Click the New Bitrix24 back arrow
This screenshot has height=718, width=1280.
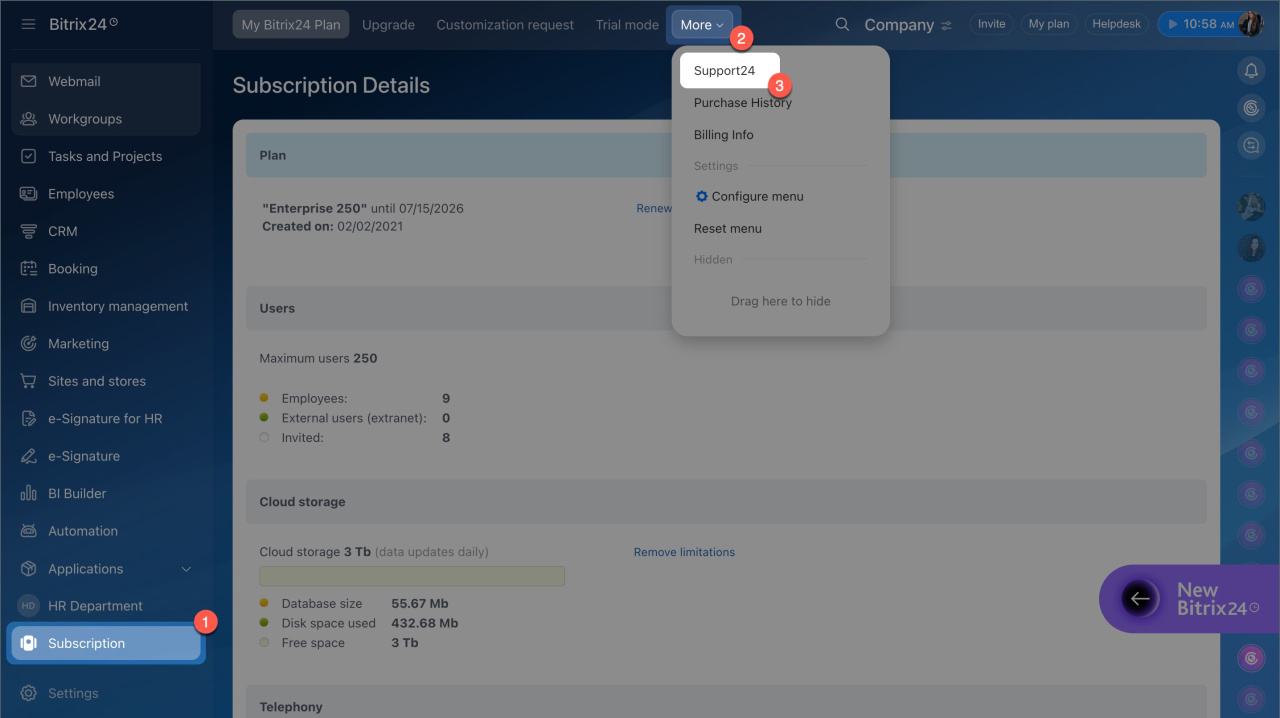pos(1139,599)
